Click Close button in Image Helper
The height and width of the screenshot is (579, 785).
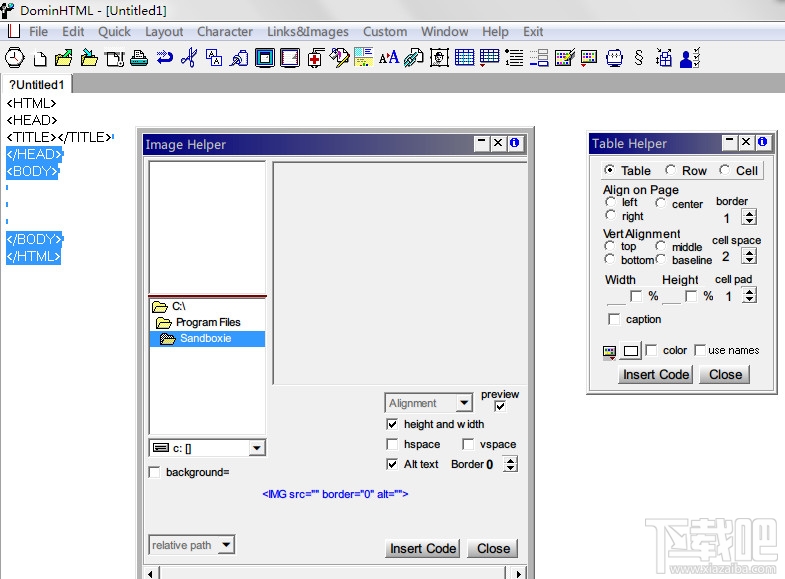[493, 548]
